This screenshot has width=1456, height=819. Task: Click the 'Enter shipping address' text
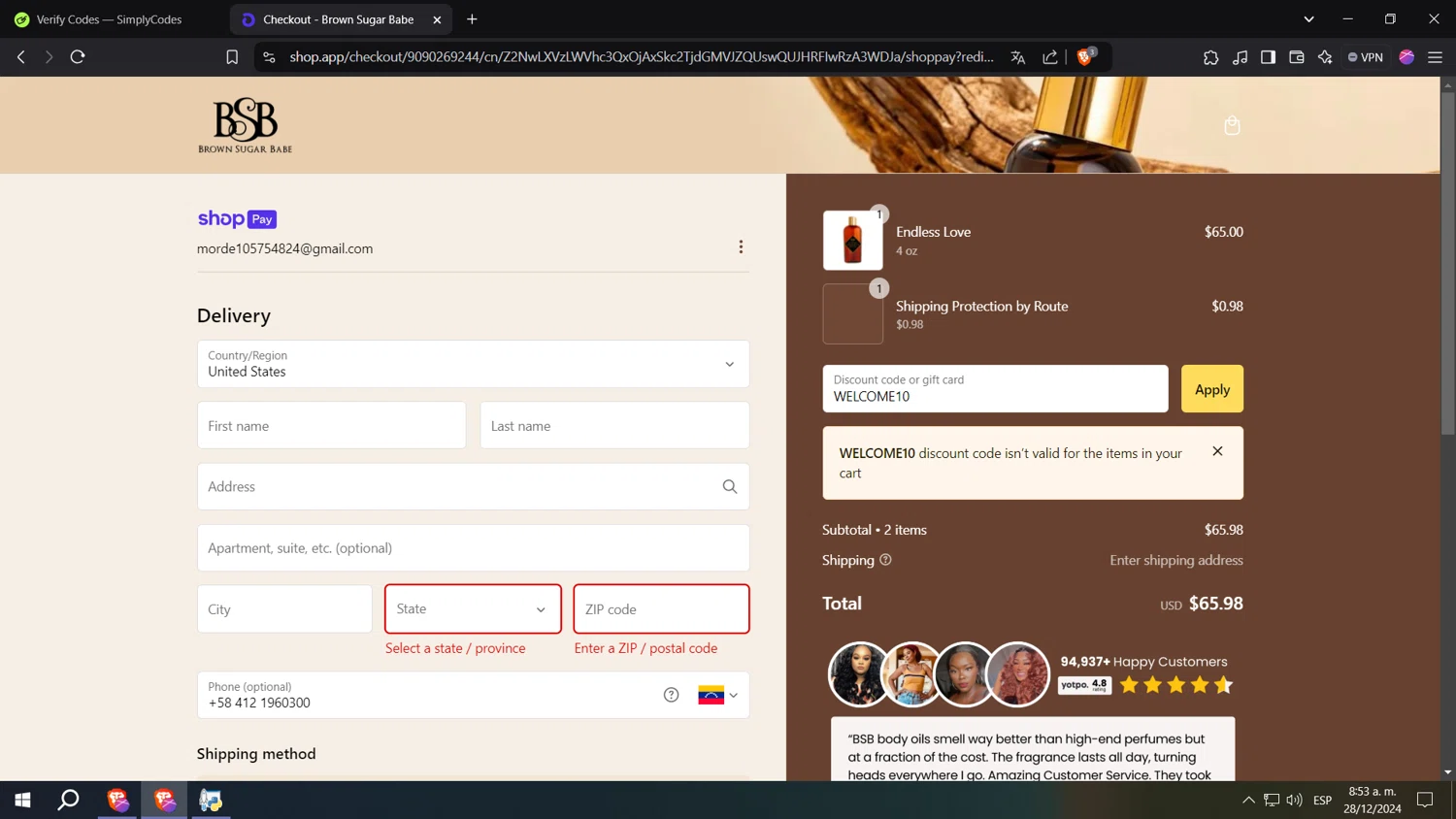tap(1176, 560)
